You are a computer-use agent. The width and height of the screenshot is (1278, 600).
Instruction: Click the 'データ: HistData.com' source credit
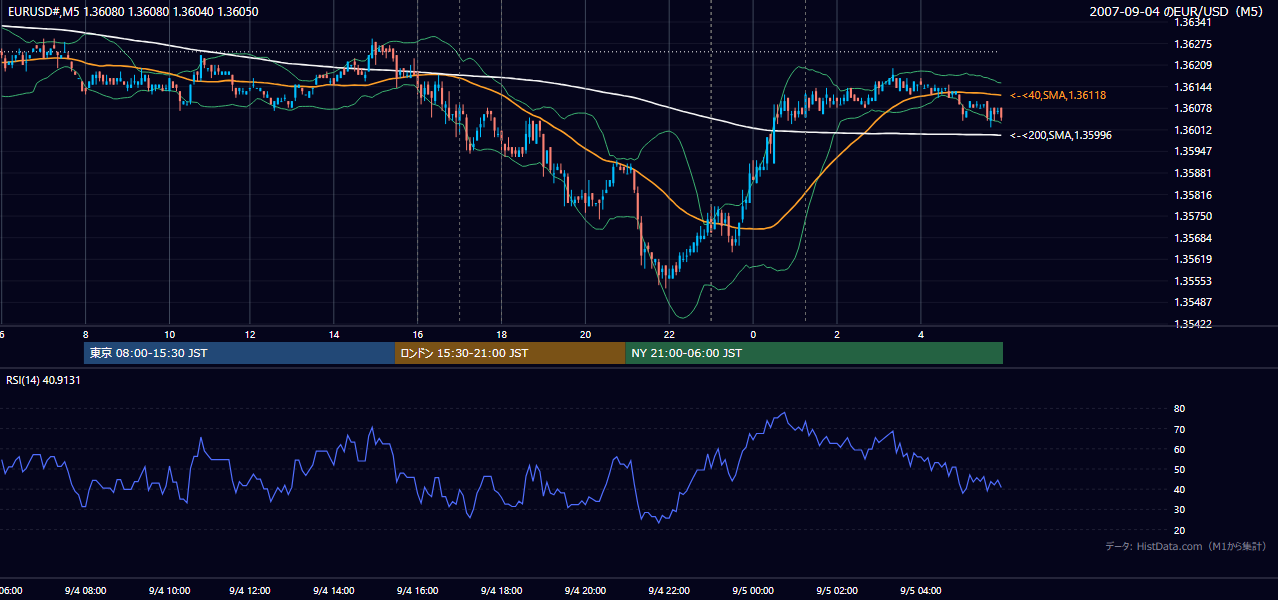(x=1186, y=546)
